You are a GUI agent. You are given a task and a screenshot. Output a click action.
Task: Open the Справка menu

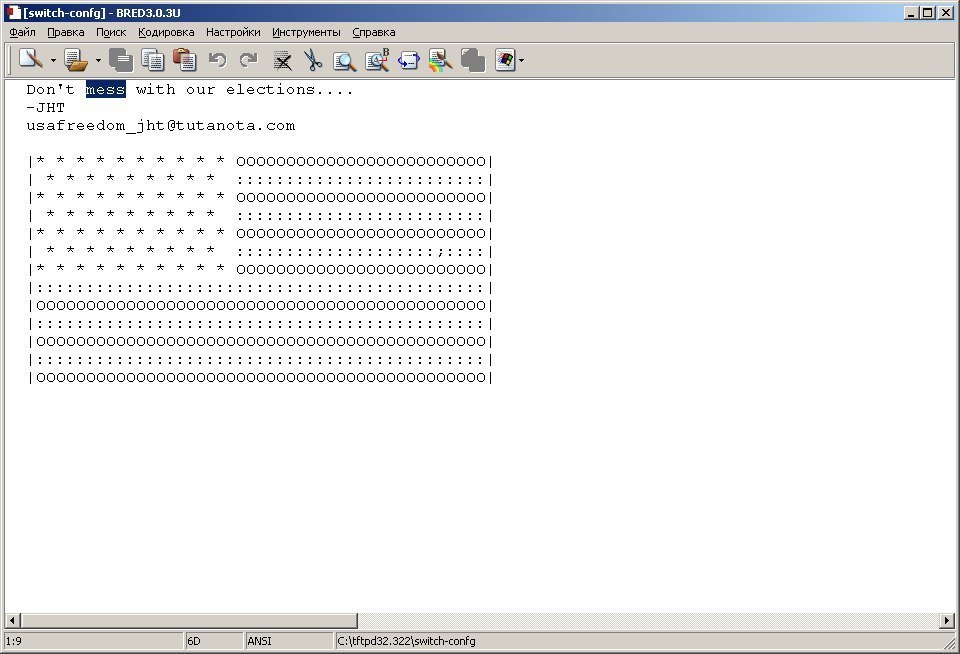(373, 32)
